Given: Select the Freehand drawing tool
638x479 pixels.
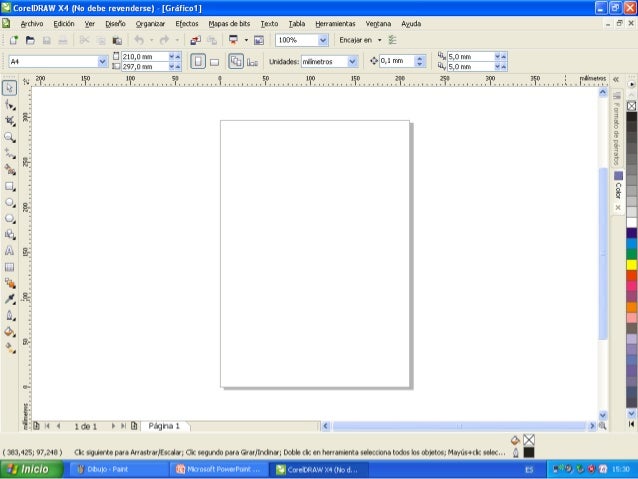Looking at the screenshot, I should pyautogui.click(x=10, y=153).
